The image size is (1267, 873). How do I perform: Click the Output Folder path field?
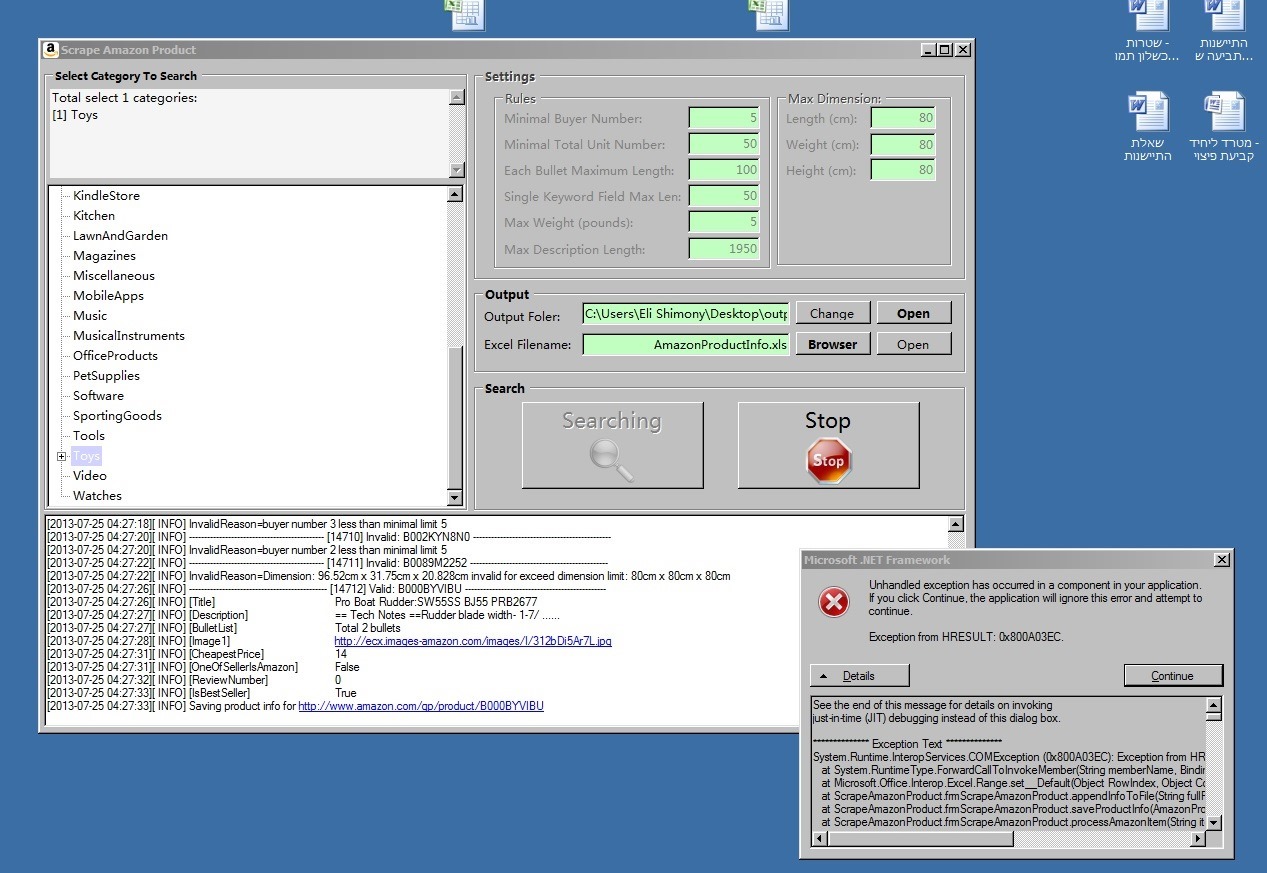[x=686, y=313]
